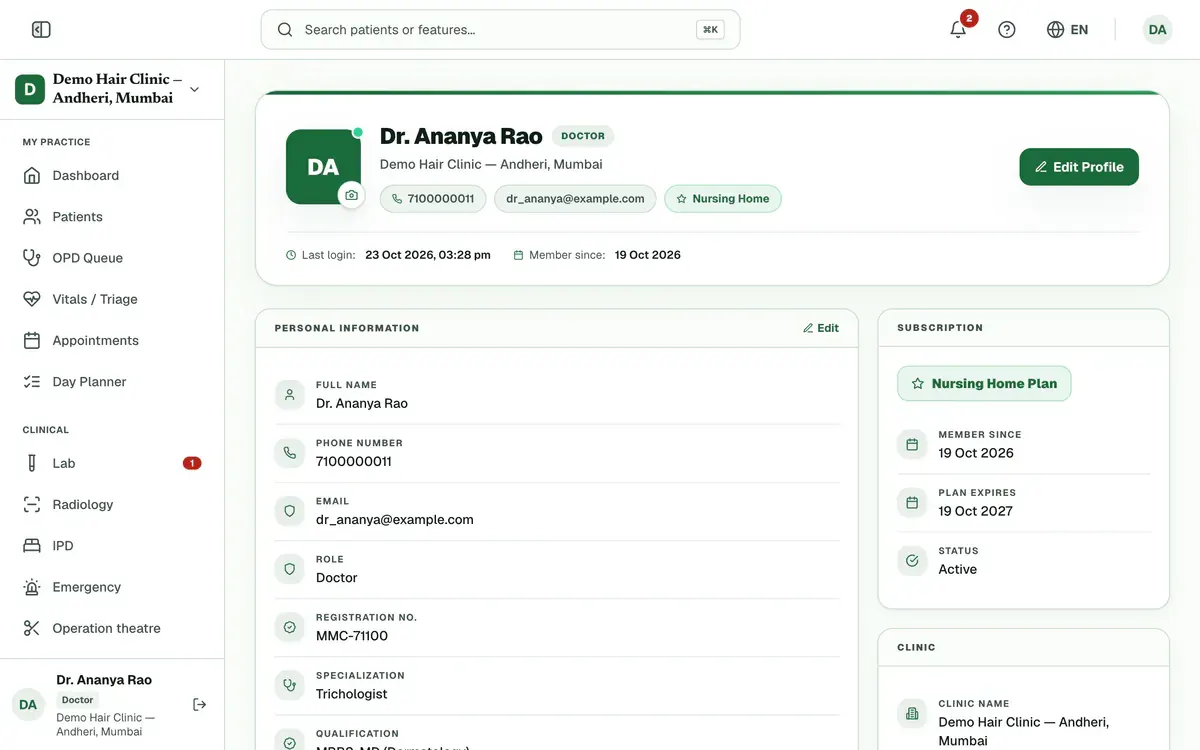This screenshot has height=750, width=1200.
Task: Click the calendar icon beside Plan Expires
Action: click(x=912, y=503)
